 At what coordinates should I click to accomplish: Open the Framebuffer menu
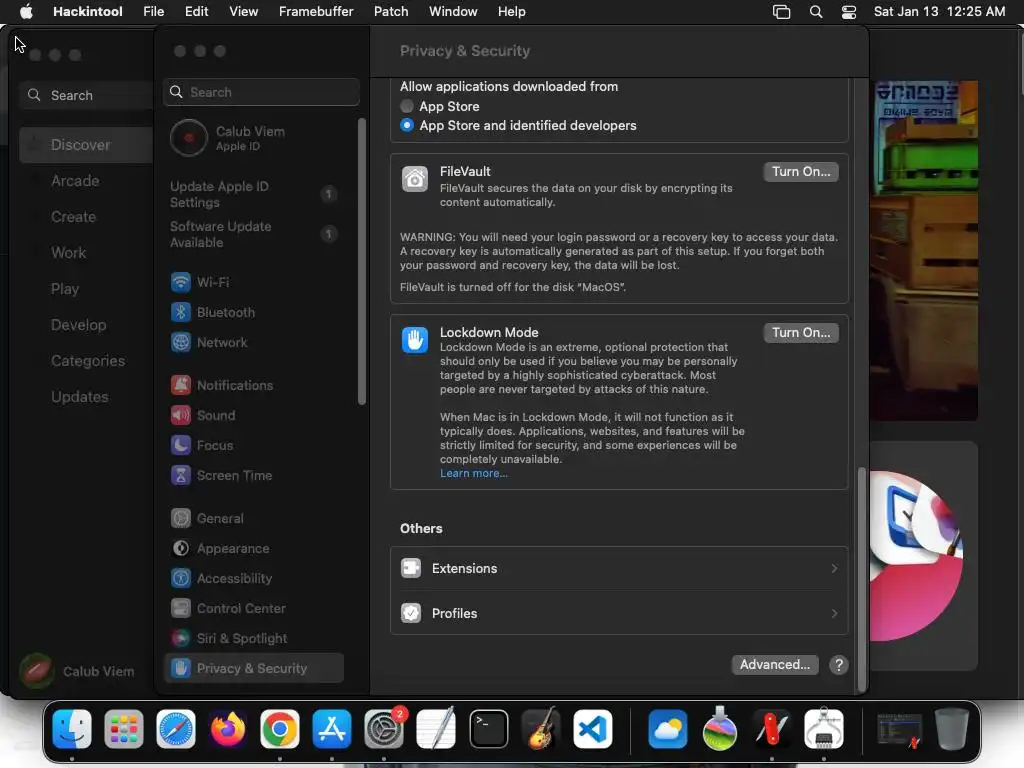316,11
